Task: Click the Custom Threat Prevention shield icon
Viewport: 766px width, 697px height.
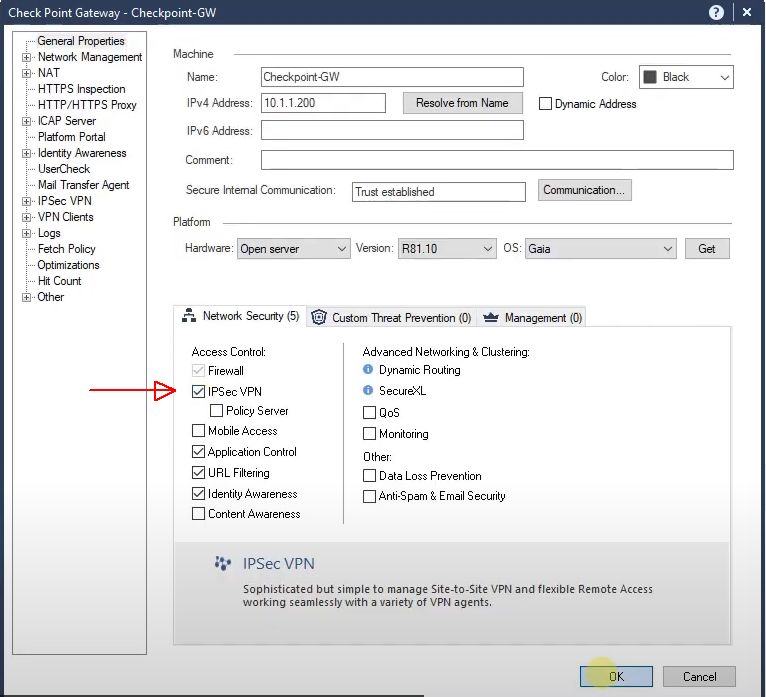Action: coord(319,317)
